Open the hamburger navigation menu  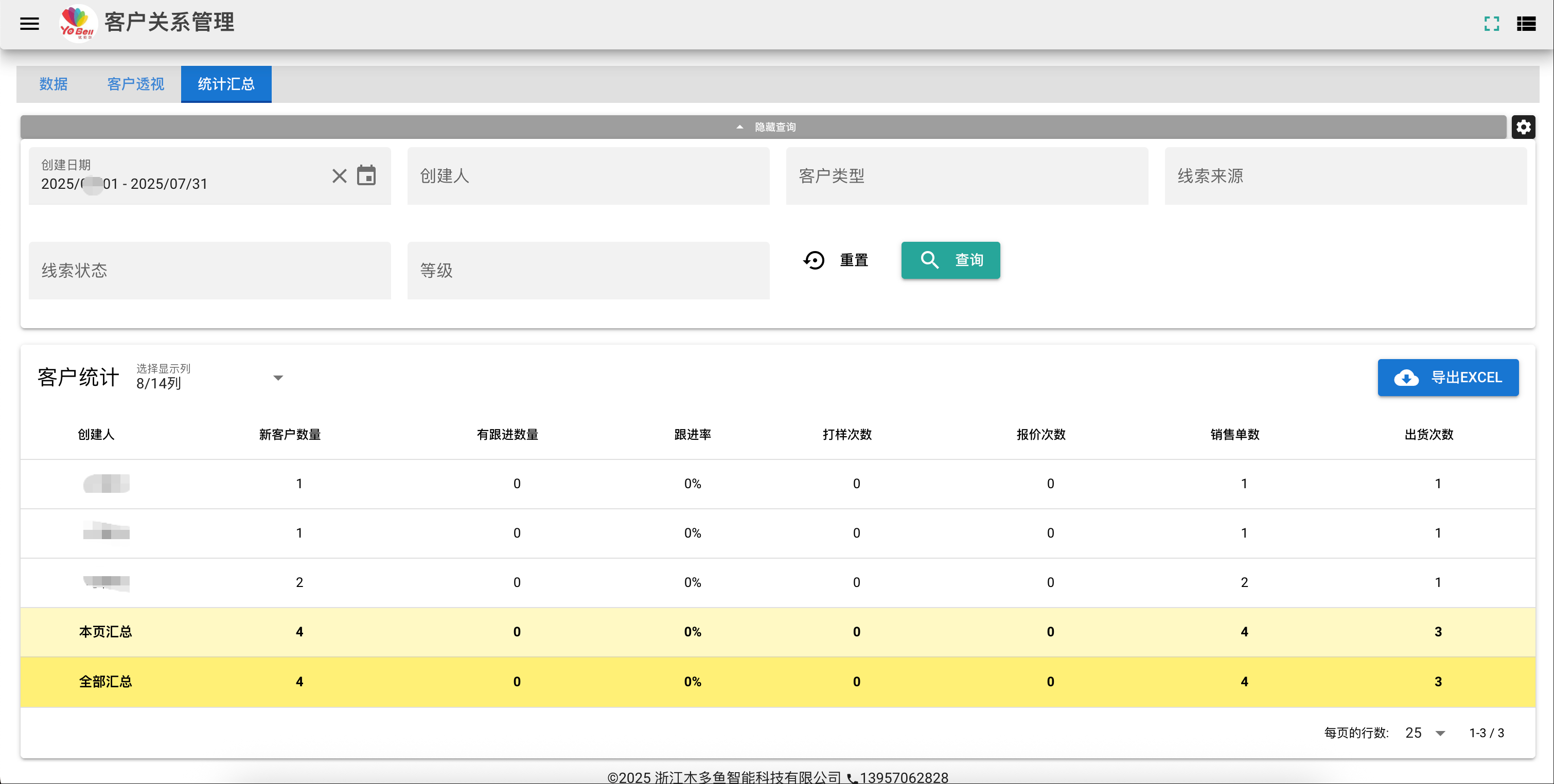click(29, 24)
